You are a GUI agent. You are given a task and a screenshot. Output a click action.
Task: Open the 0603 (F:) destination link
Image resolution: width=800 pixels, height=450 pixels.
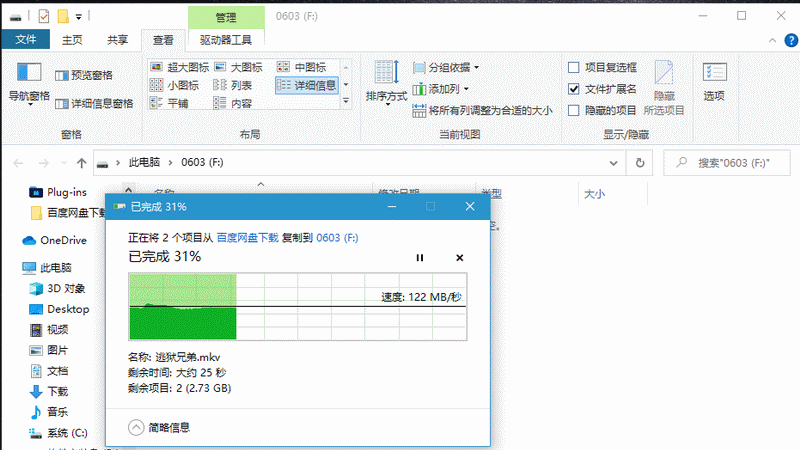coord(337,238)
